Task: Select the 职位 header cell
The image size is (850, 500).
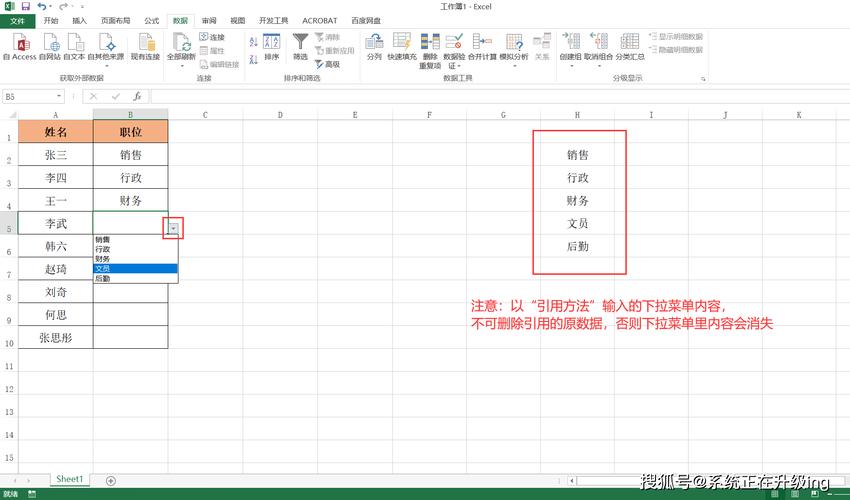Action: coord(131,132)
